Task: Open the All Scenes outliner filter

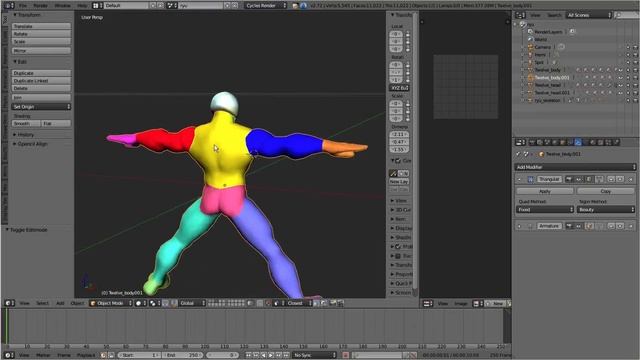Action: [x=589, y=15]
